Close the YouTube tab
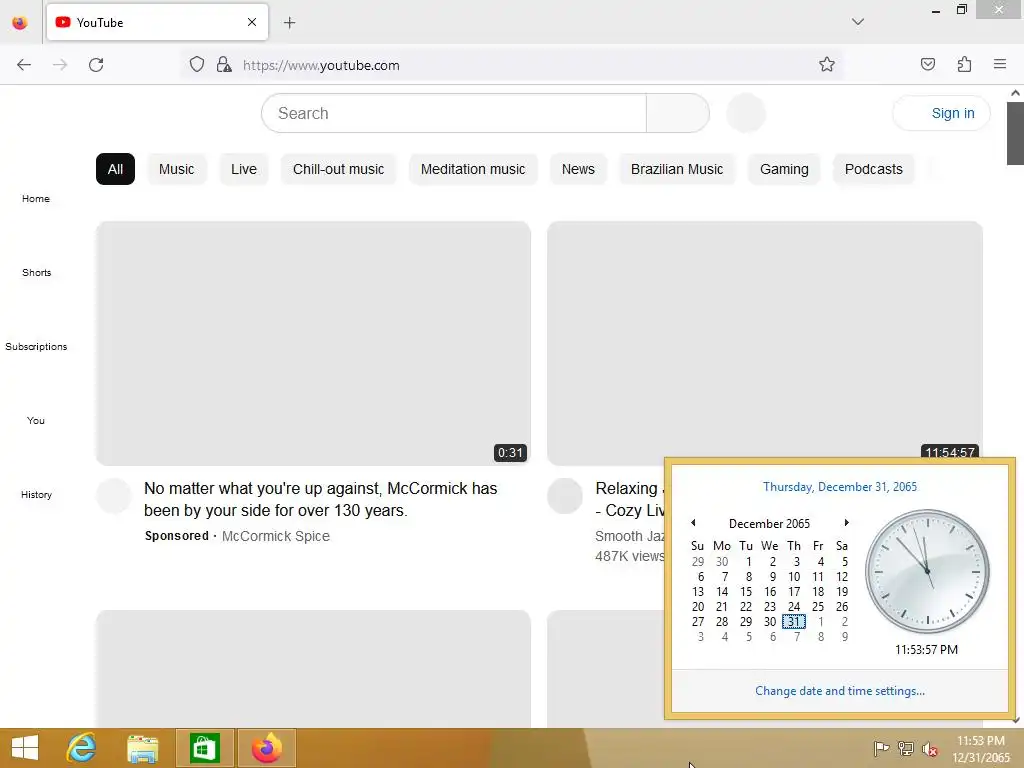1024x768 pixels. click(x=252, y=22)
